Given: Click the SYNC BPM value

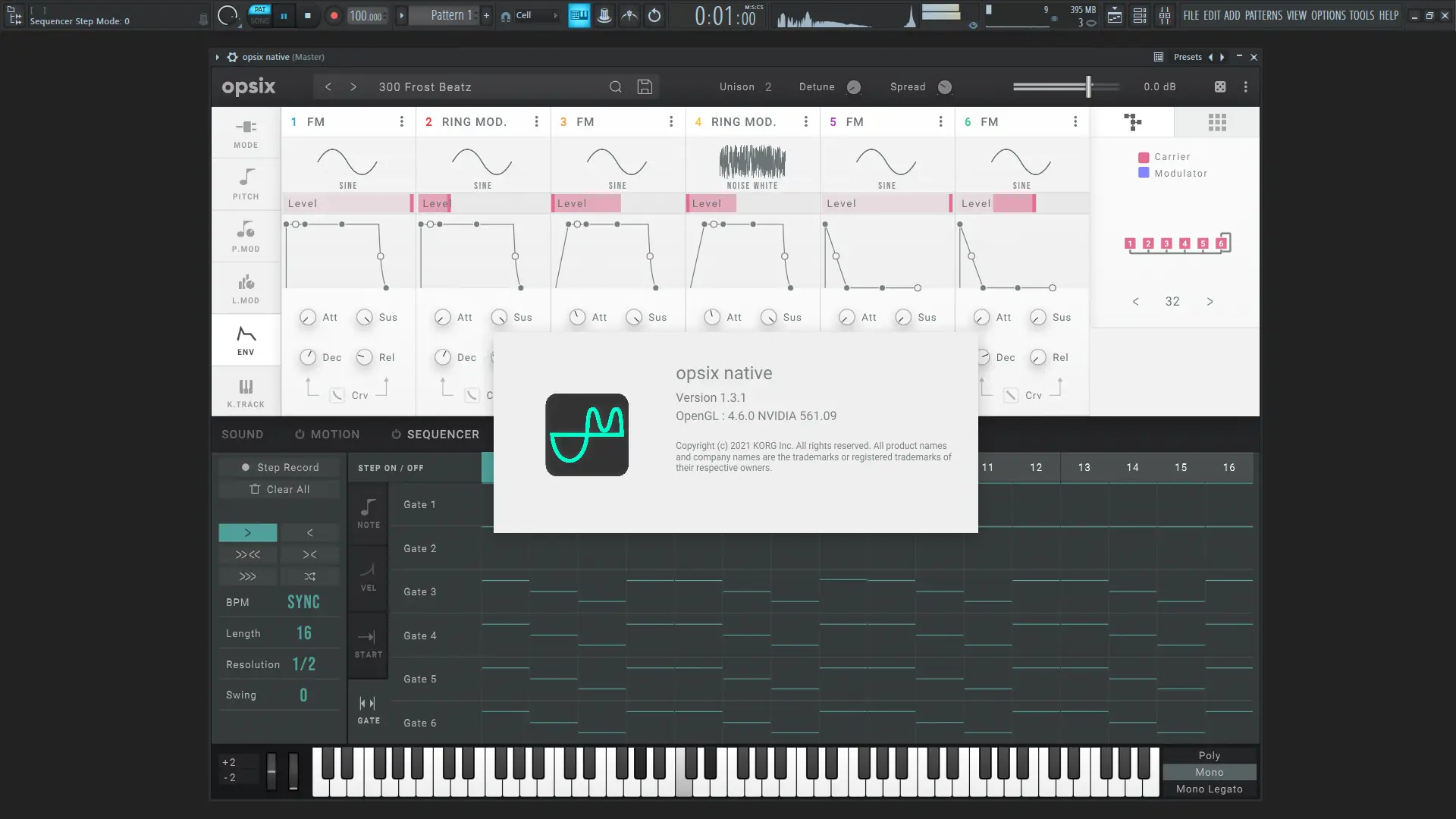Looking at the screenshot, I should click(x=303, y=602).
